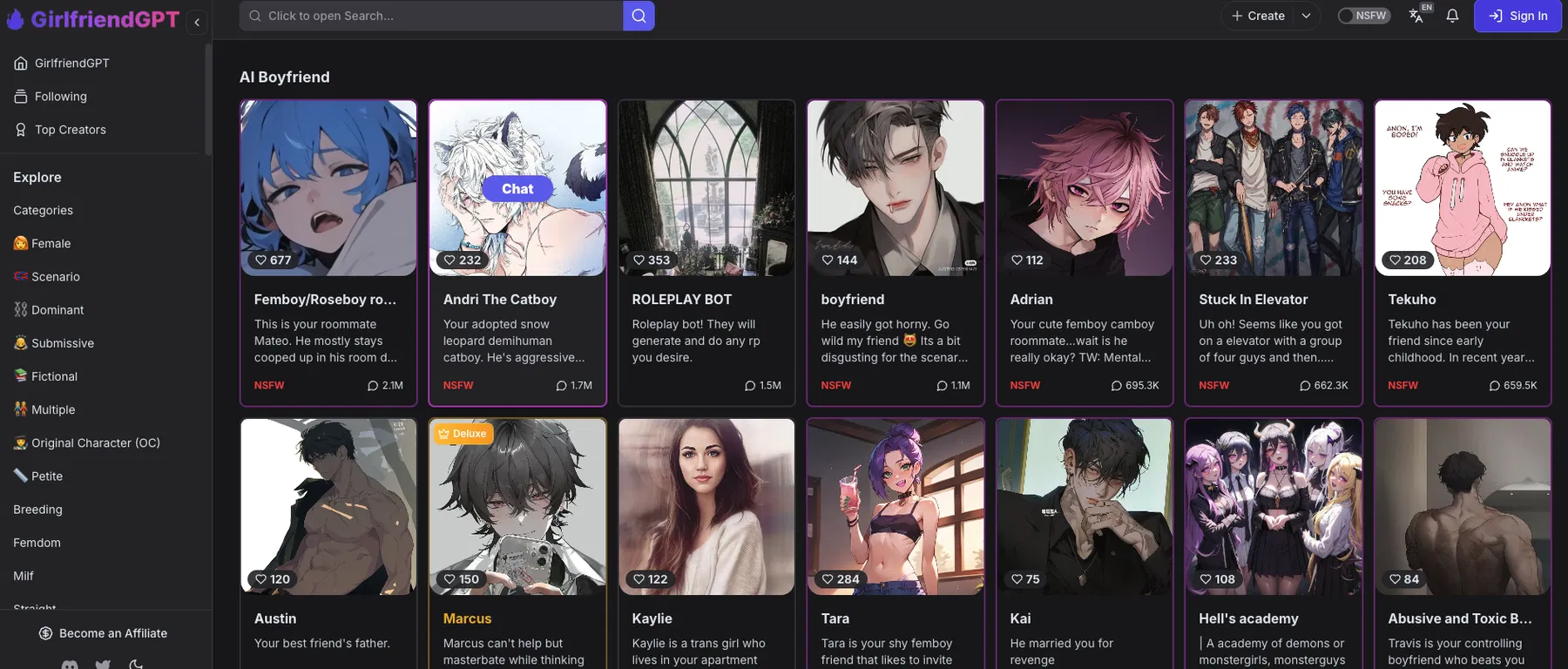Like Kai card heart 75
1568x669 pixels.
point(1024,578)
